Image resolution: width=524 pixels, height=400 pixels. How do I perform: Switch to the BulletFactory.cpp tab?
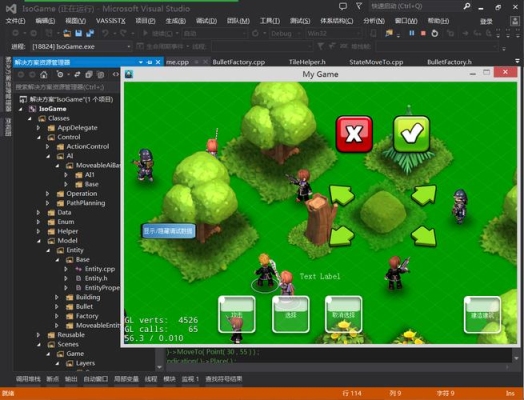[x=239, y=62]
